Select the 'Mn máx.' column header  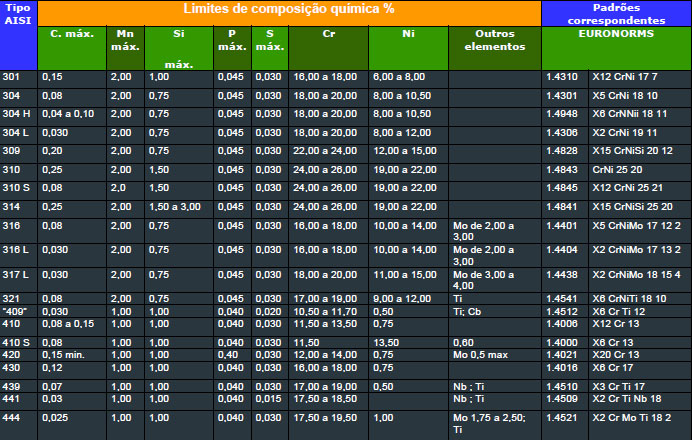point(124,40)
